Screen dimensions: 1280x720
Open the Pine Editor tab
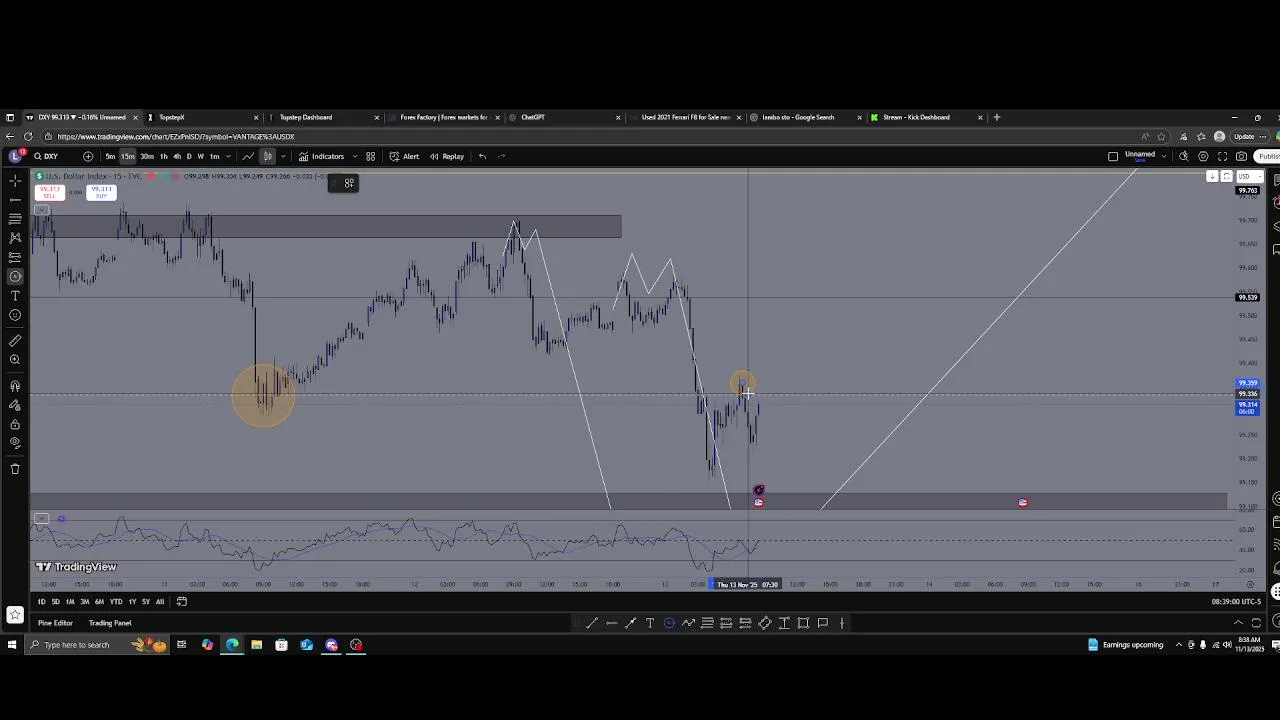[x=55, y=623]
